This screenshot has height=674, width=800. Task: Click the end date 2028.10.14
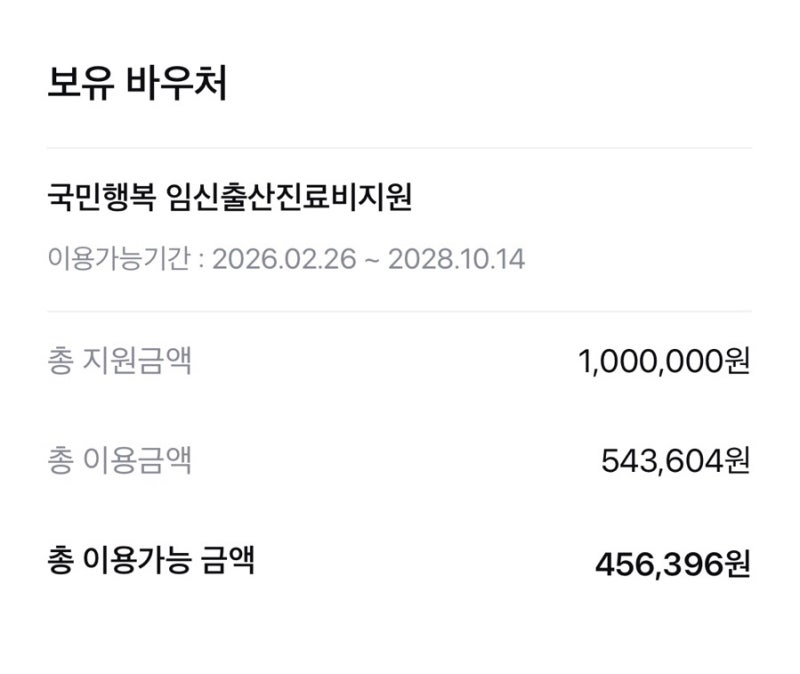click(x=456, y=259)
